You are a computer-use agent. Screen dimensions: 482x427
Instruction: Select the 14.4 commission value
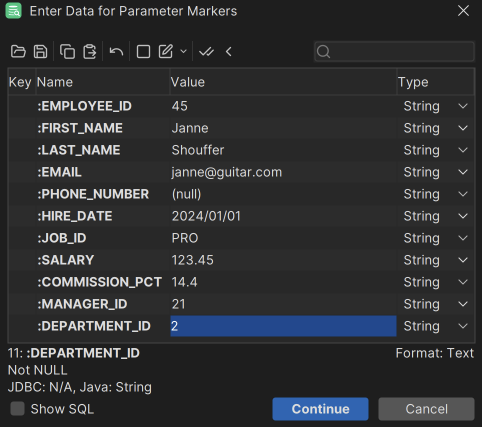(283, 282)
